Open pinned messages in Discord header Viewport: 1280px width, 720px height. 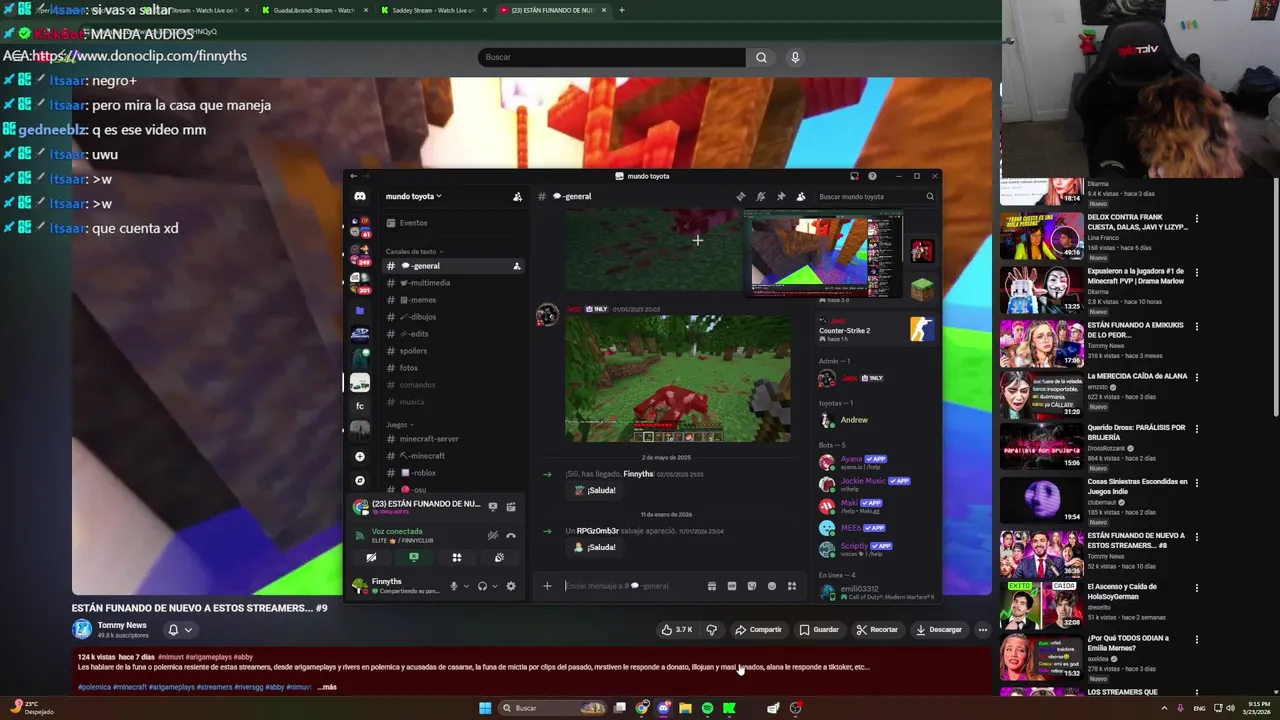point(781,197)
